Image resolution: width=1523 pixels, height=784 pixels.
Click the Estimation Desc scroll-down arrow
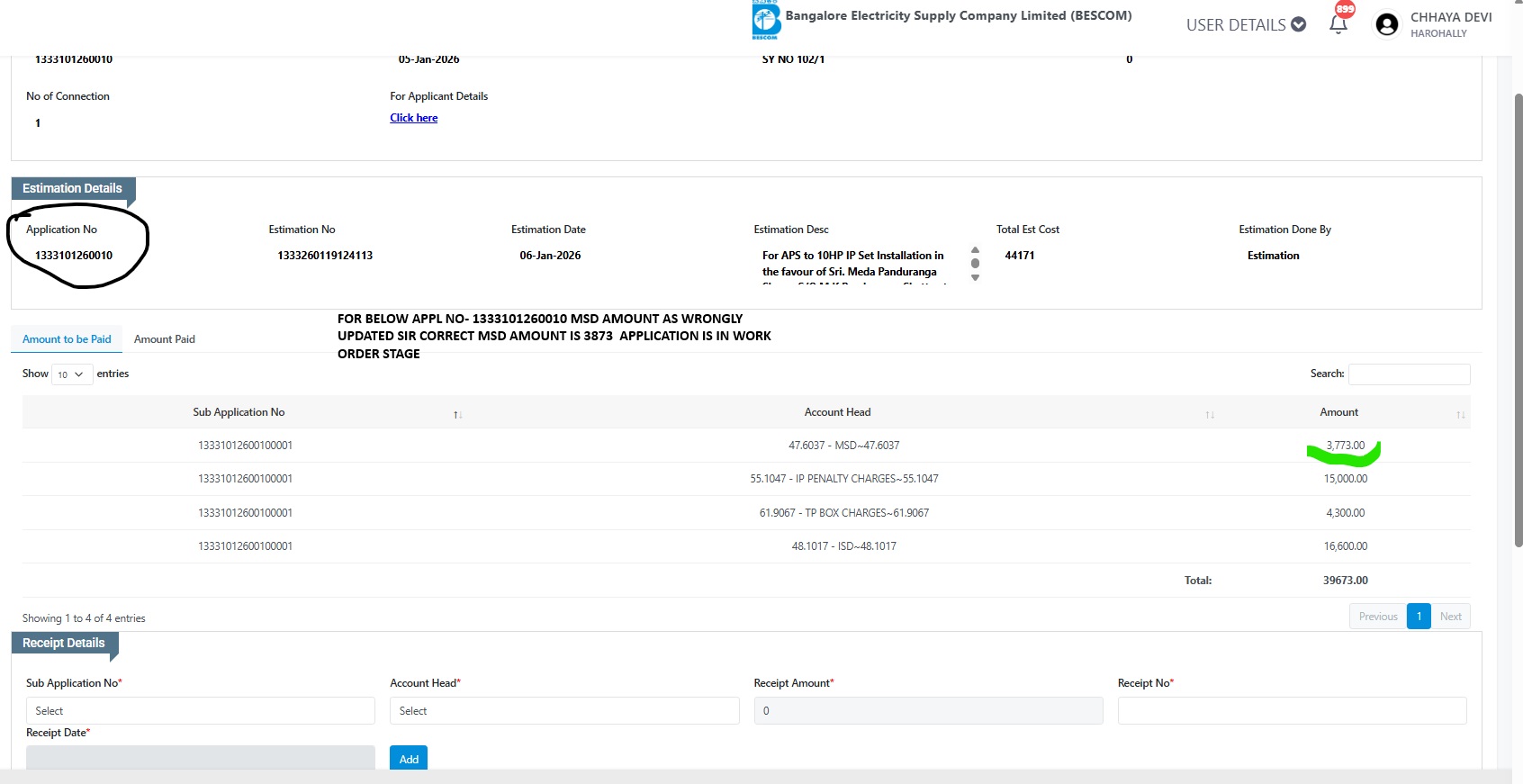975,277
